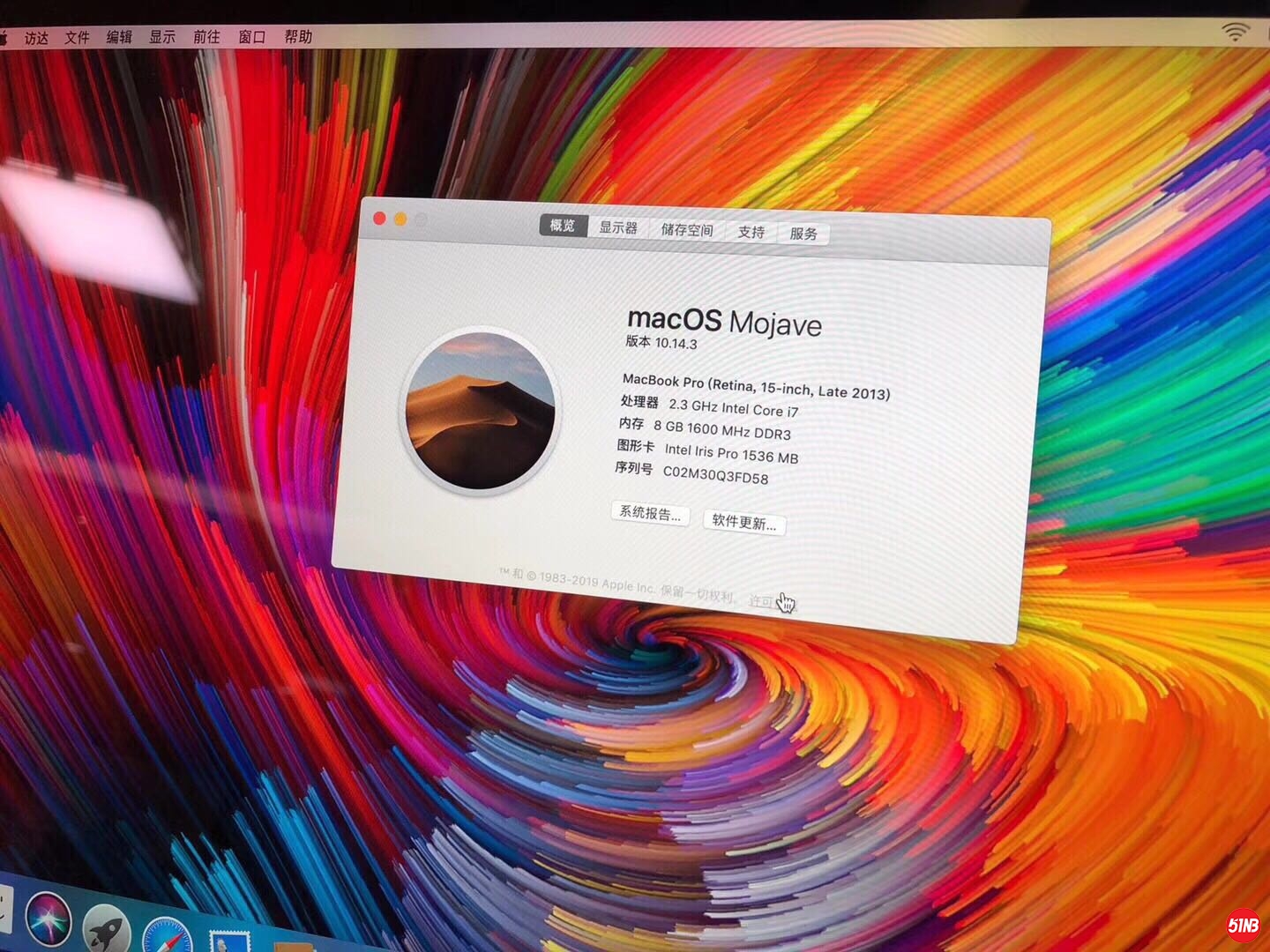Select the 概览 tab
1270x952 pixels.
563,226
